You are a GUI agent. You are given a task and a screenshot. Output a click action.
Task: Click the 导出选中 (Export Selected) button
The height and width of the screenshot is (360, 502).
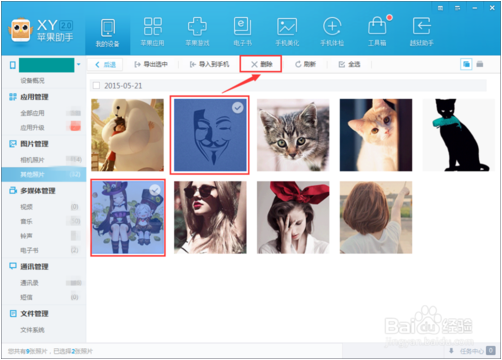151,64
